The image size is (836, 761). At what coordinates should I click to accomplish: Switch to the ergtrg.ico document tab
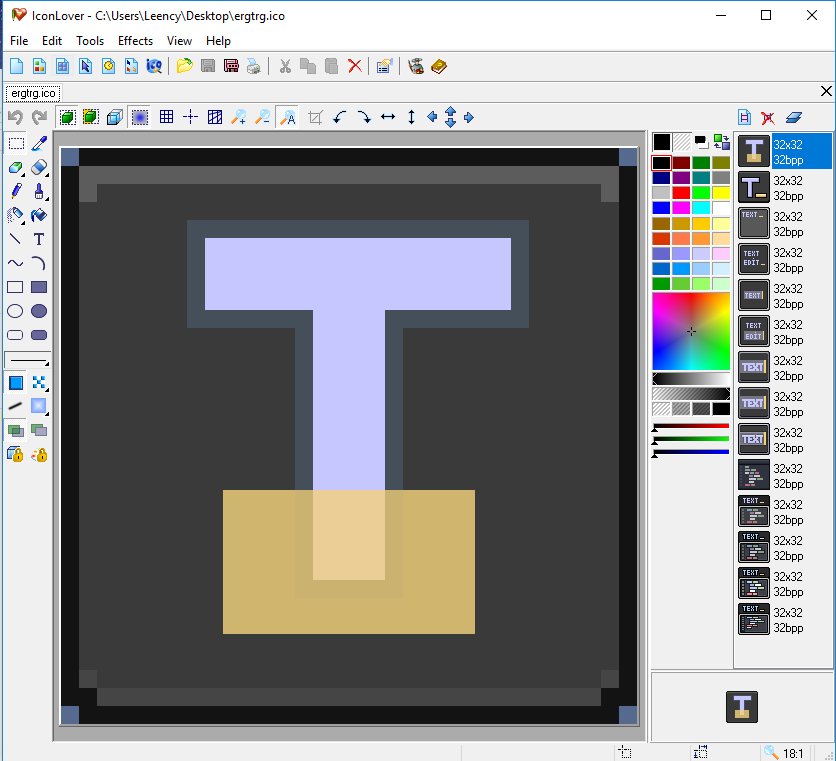click(32, 92)
